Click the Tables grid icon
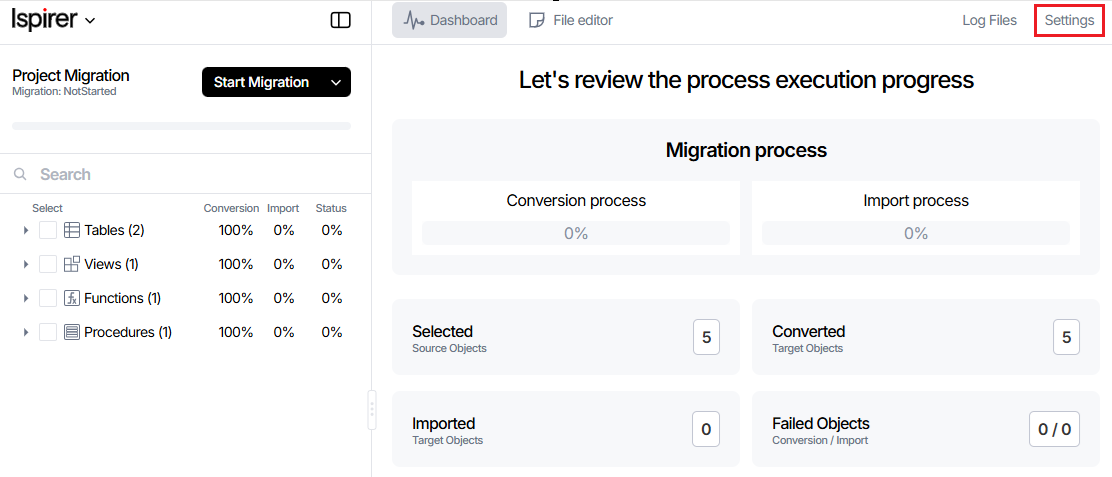The width and height of the screenshot is (1112, 477). point(72,230)
